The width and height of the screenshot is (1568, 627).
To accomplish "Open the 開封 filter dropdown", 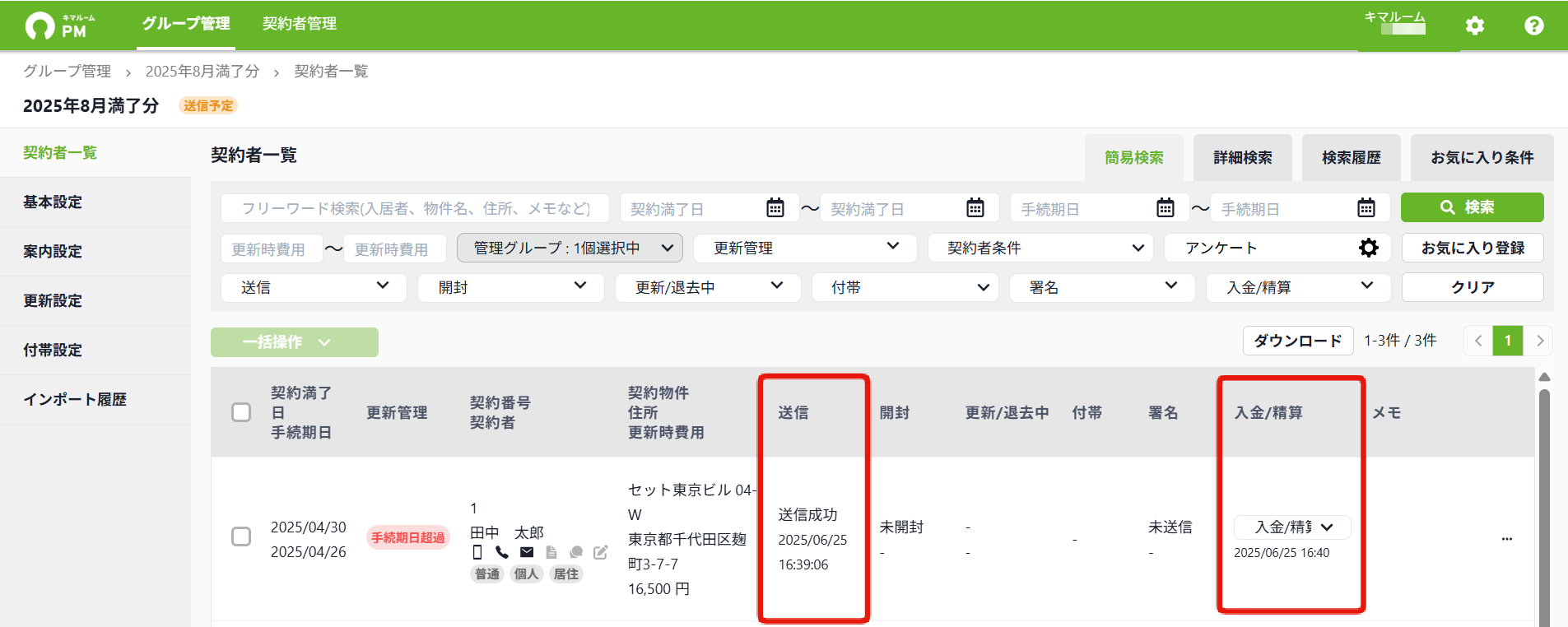I will click(511, 287).
